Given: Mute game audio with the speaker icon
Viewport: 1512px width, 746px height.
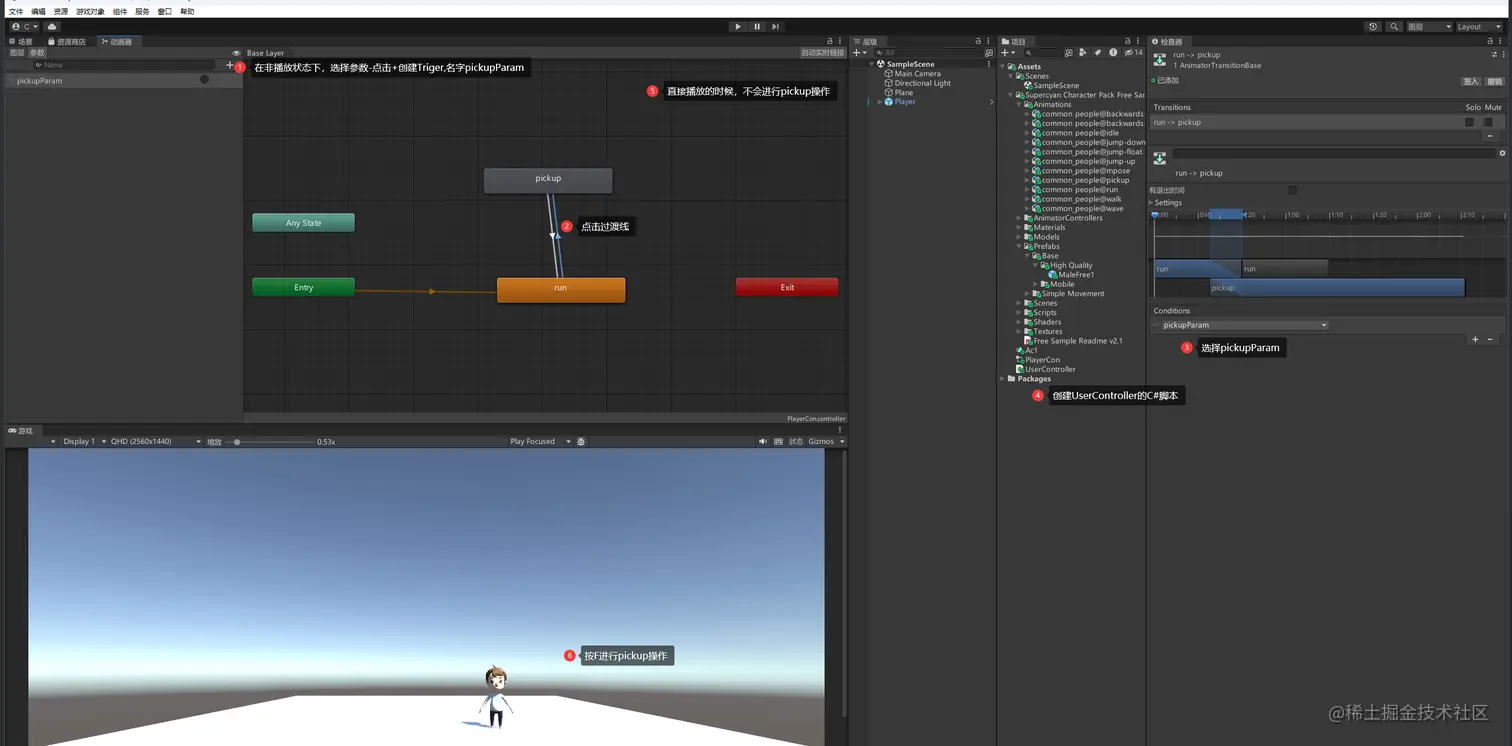Looking at the screenshot, I should tap(763, 441).
